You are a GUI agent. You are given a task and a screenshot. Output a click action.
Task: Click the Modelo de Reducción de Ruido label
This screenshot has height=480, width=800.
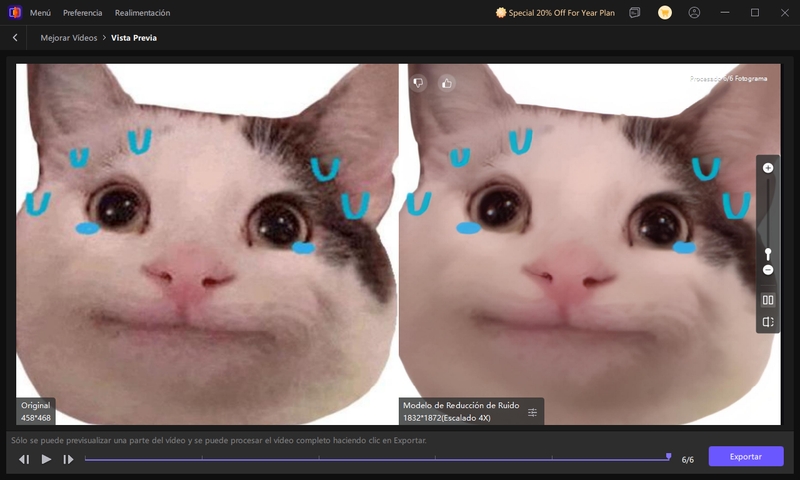tap(461, 405)
